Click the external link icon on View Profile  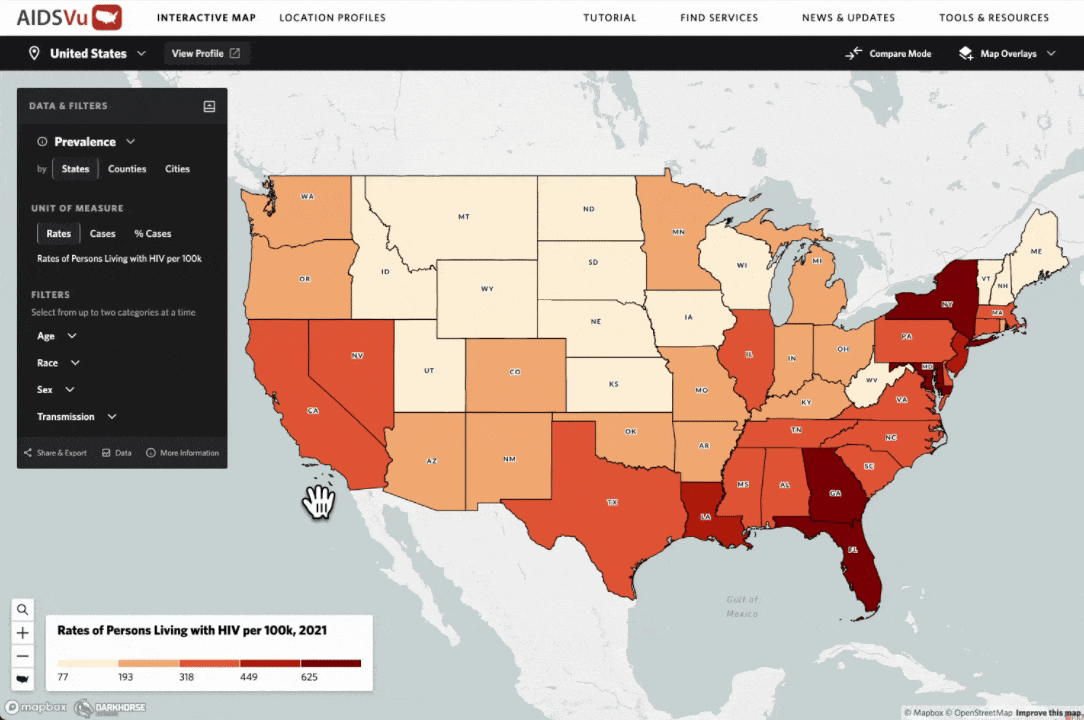(235, 53)
